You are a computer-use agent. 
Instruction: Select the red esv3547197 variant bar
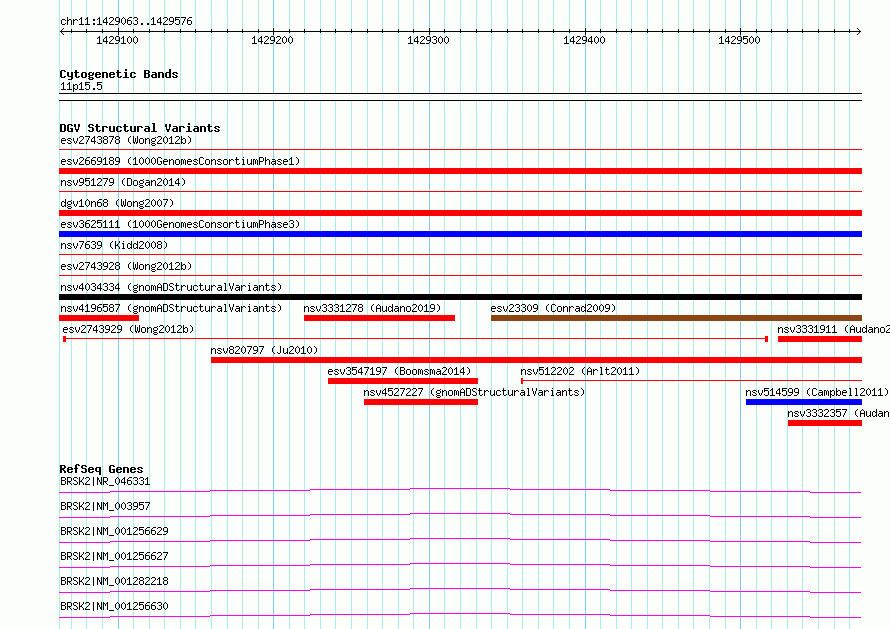(x=403, y=381)
